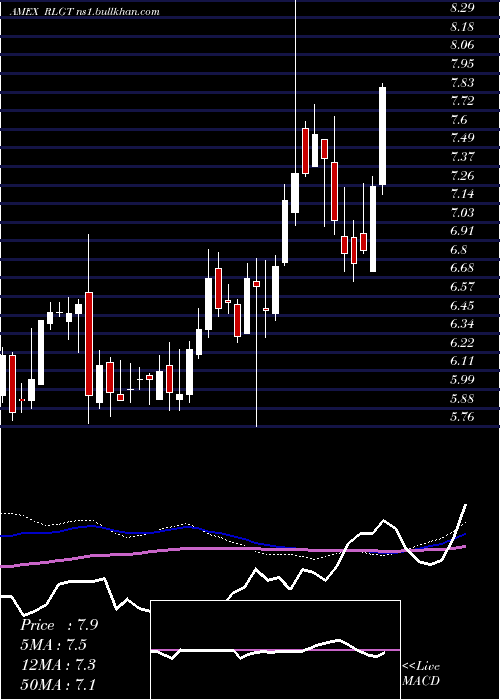The width and height of the screenshot is (500, 700).
Task: Click the AMEX RLGT ns1.bullkhan.com title text
Action: tap(85, 12)
